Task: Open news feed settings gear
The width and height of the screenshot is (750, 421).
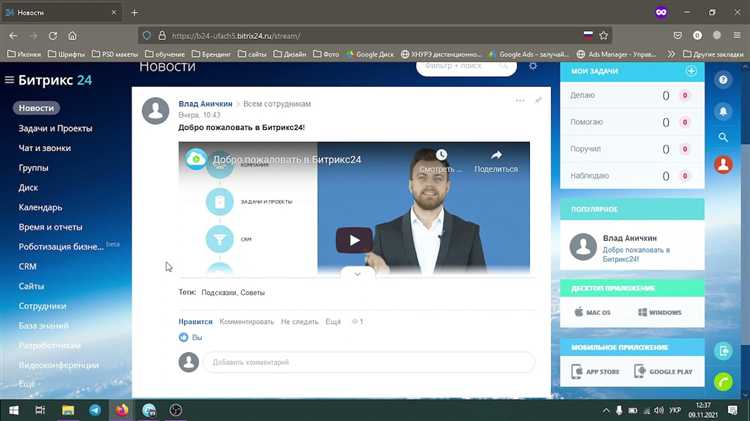Action: coord(533,66)
